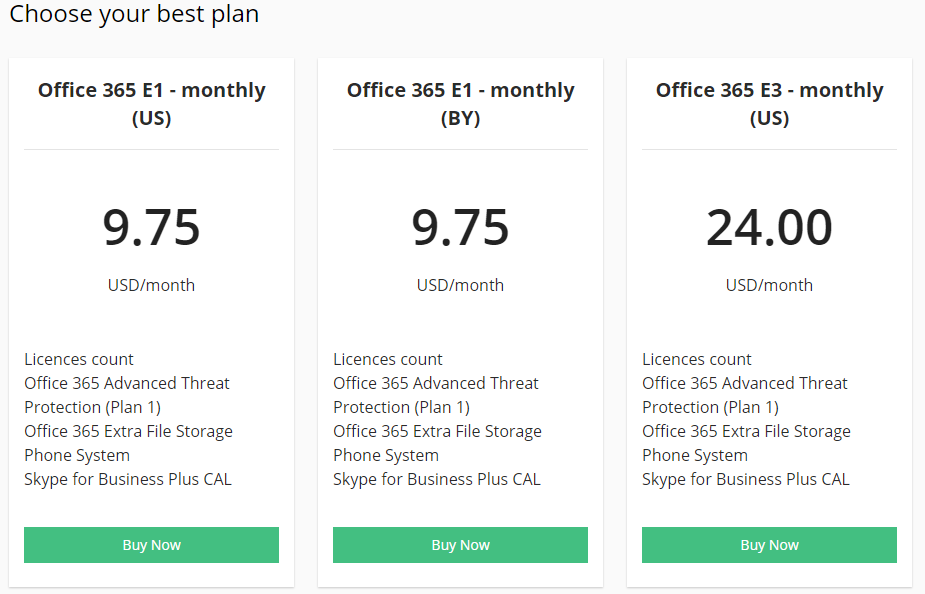
Task: Click the "Choose your best plan" heading
Action: (x=134, y=14)
